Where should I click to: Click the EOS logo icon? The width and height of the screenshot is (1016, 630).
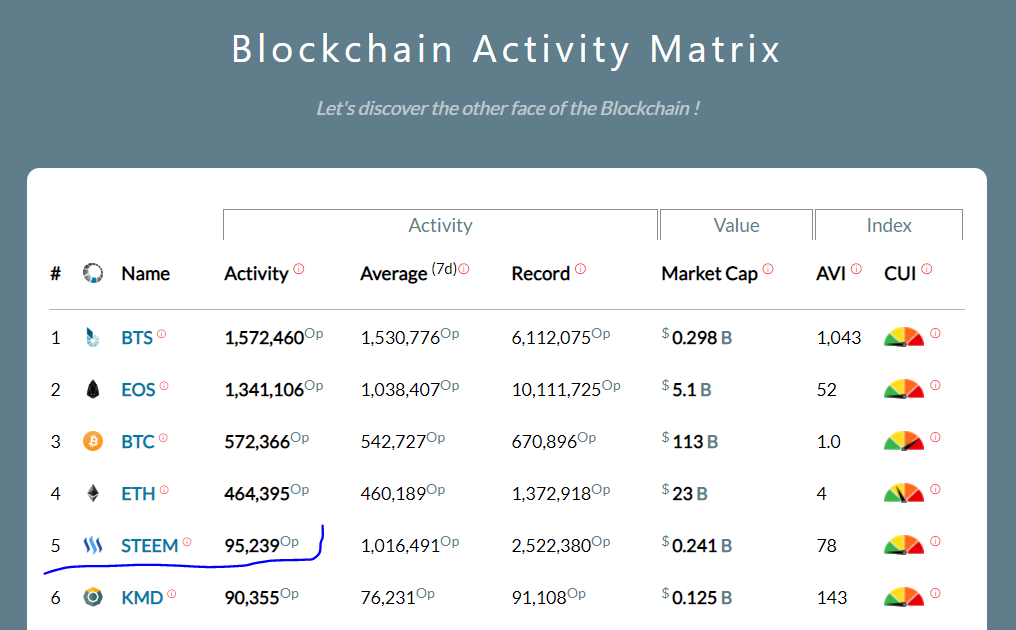point(93,390)
